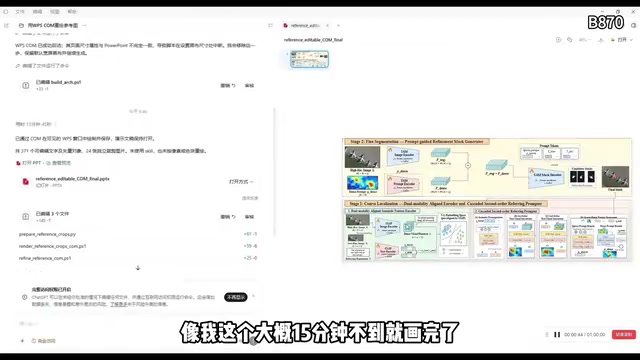Open the reference_editable_COM_final.pptx file card
The width and height of the screenshot is (640, 360).
tap(138, 182)
